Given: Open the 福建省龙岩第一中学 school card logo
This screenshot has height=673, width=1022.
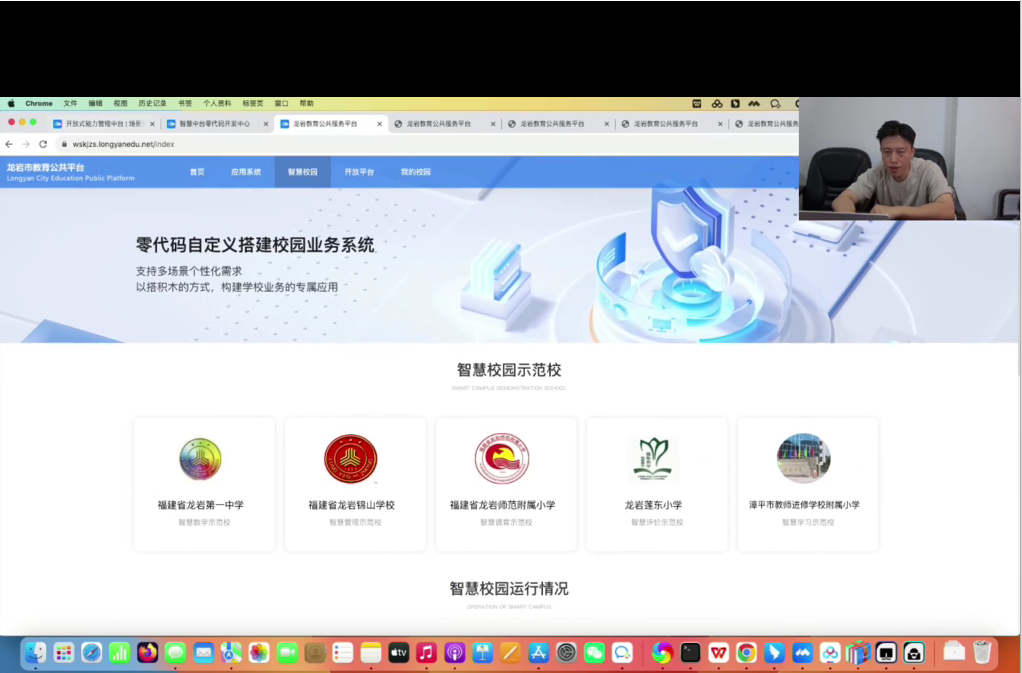Looking at the screenshot, I should pos(200,459).
